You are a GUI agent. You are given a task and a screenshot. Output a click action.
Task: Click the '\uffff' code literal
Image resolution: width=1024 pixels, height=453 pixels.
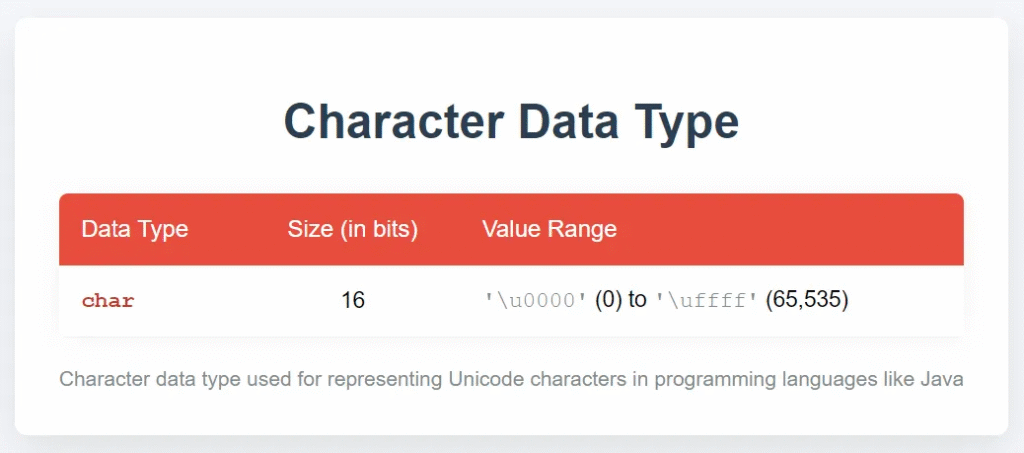pos(707,300)
